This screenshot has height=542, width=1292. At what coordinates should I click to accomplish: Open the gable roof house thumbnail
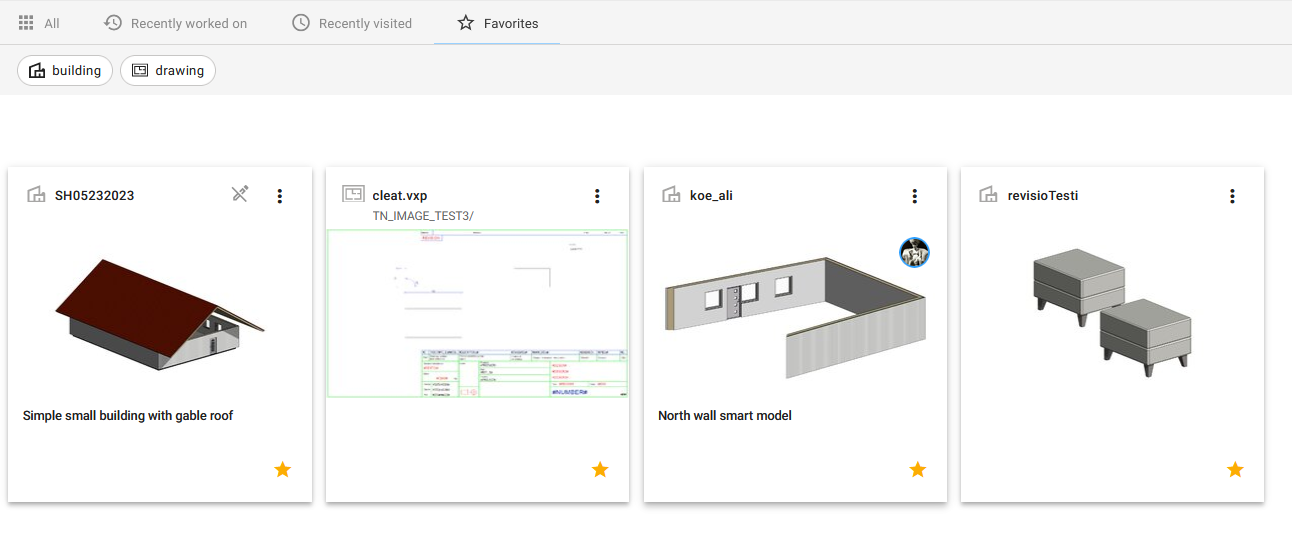pos(160,315)
